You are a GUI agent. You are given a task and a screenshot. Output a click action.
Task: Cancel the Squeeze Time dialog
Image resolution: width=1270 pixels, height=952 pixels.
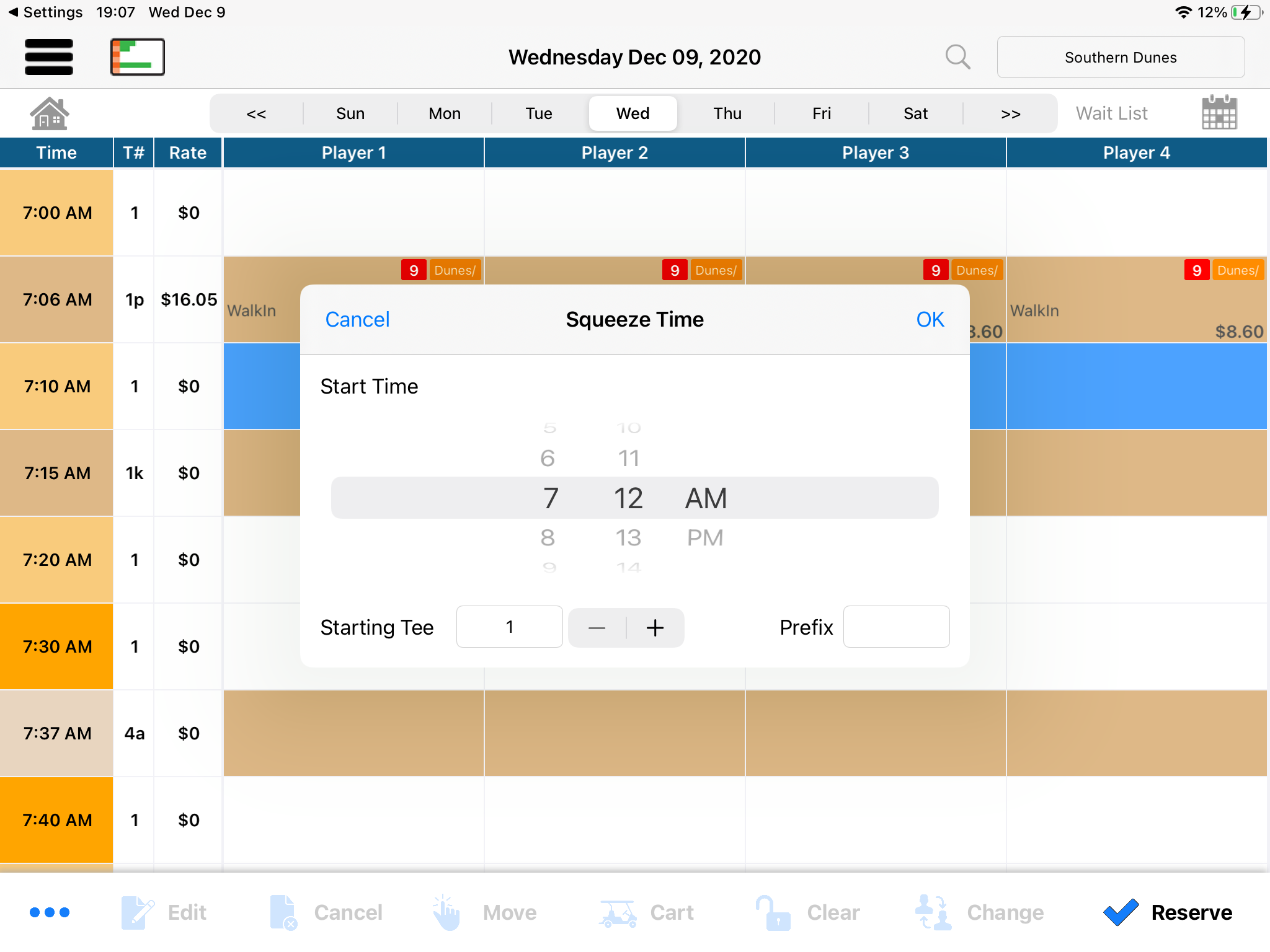pyautogui.click(x=357, y=319)
